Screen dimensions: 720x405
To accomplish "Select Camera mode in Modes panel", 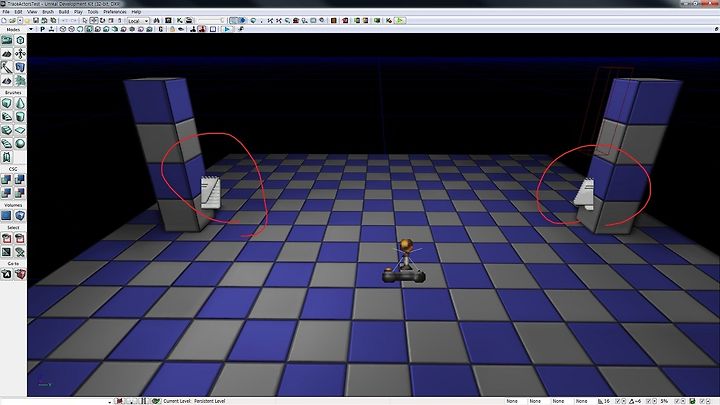I will pyautogui.click(x=6, y=40).
